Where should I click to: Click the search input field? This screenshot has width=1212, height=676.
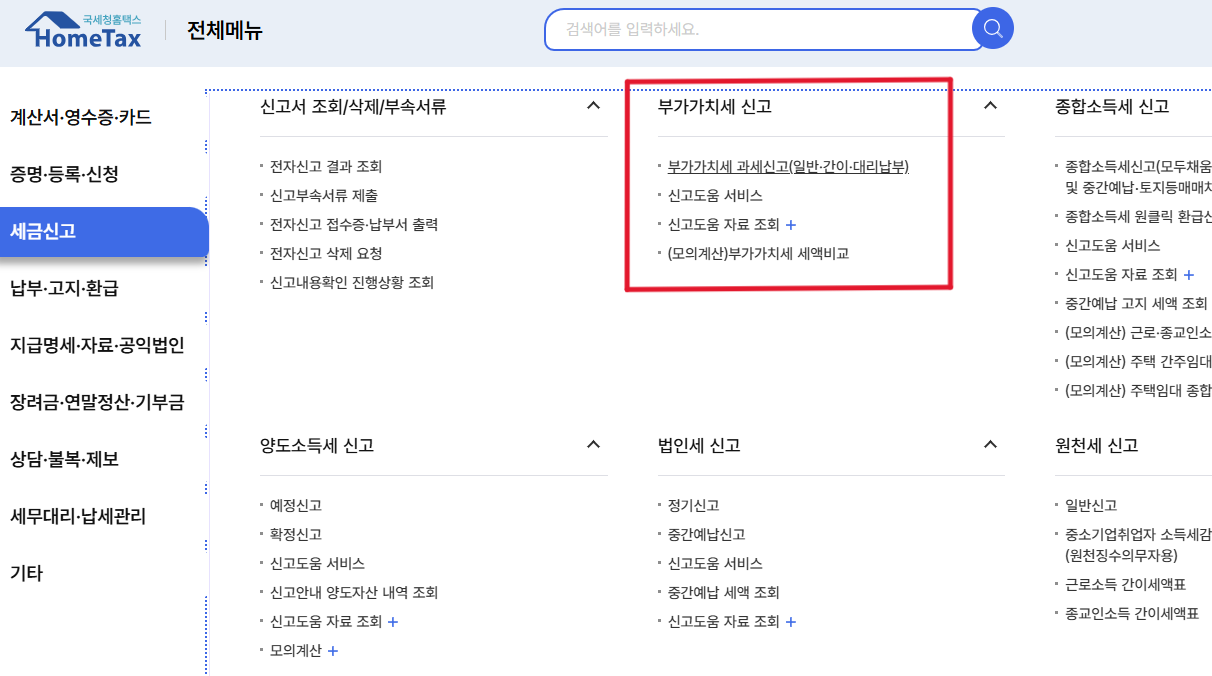(750, 29)
